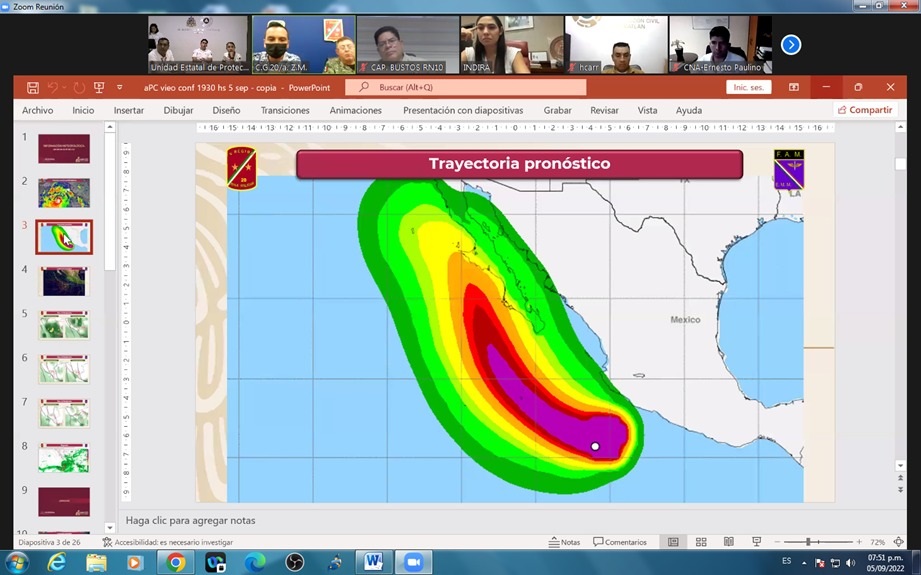Viewport: 921px width, 575px height.
Task: Adjust the zoom level slider
Action: (x=808, y=542)
